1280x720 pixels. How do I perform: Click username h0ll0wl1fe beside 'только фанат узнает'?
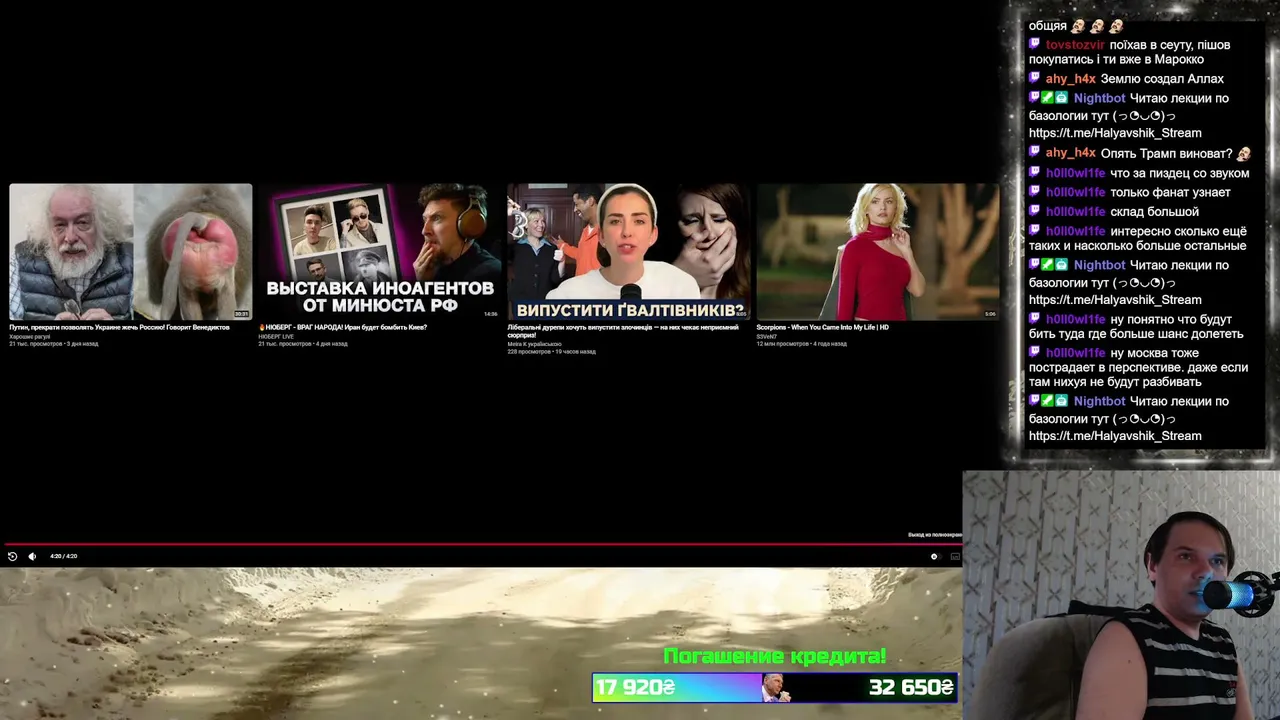(x=1075, y=192)
